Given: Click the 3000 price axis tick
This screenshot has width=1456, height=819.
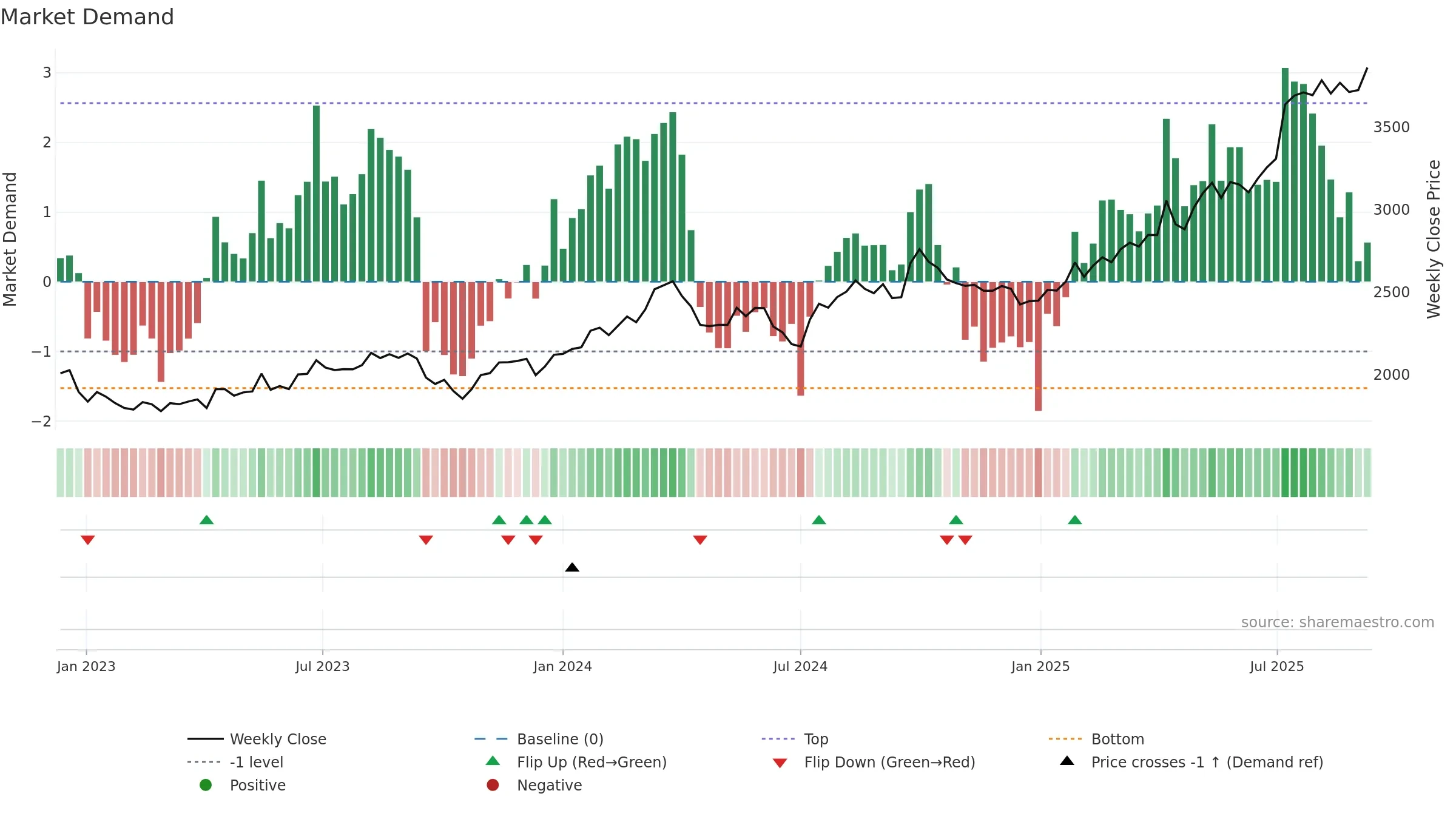Looking at the screenshot, I should click(1392, 210).
